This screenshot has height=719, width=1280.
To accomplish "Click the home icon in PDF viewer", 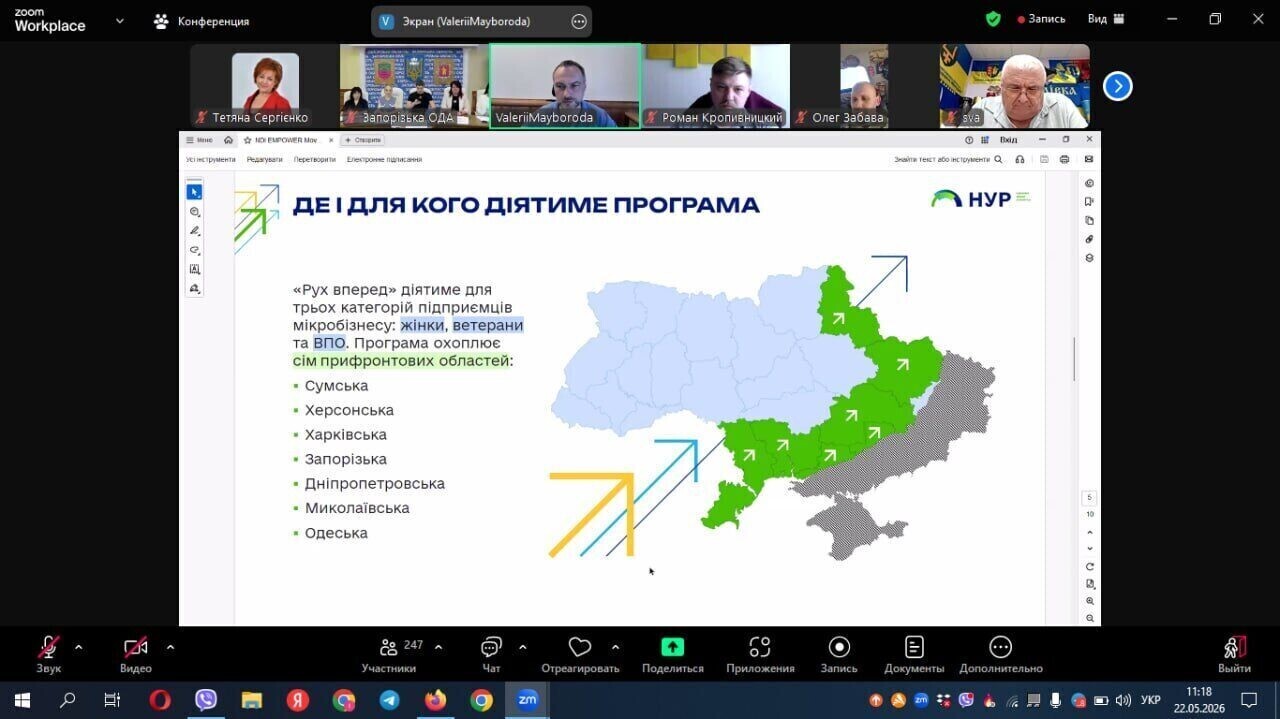I will point(228,140).
